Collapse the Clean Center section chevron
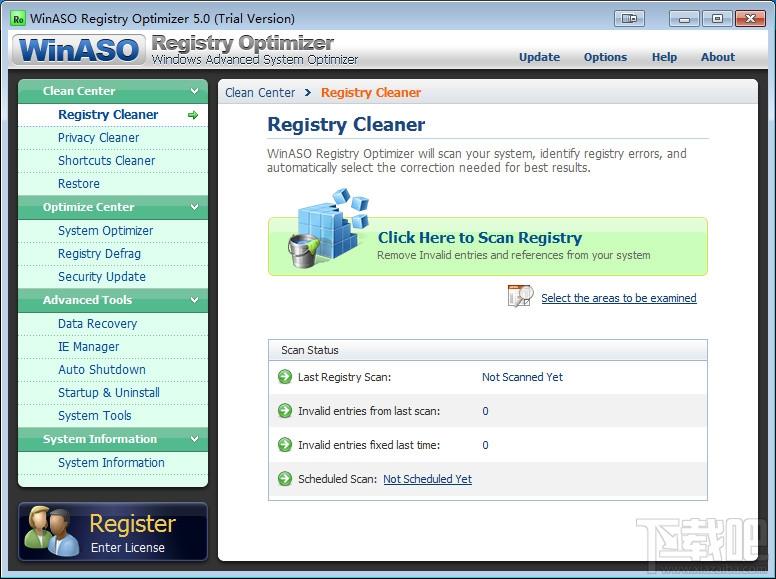 tap(194, 91)
